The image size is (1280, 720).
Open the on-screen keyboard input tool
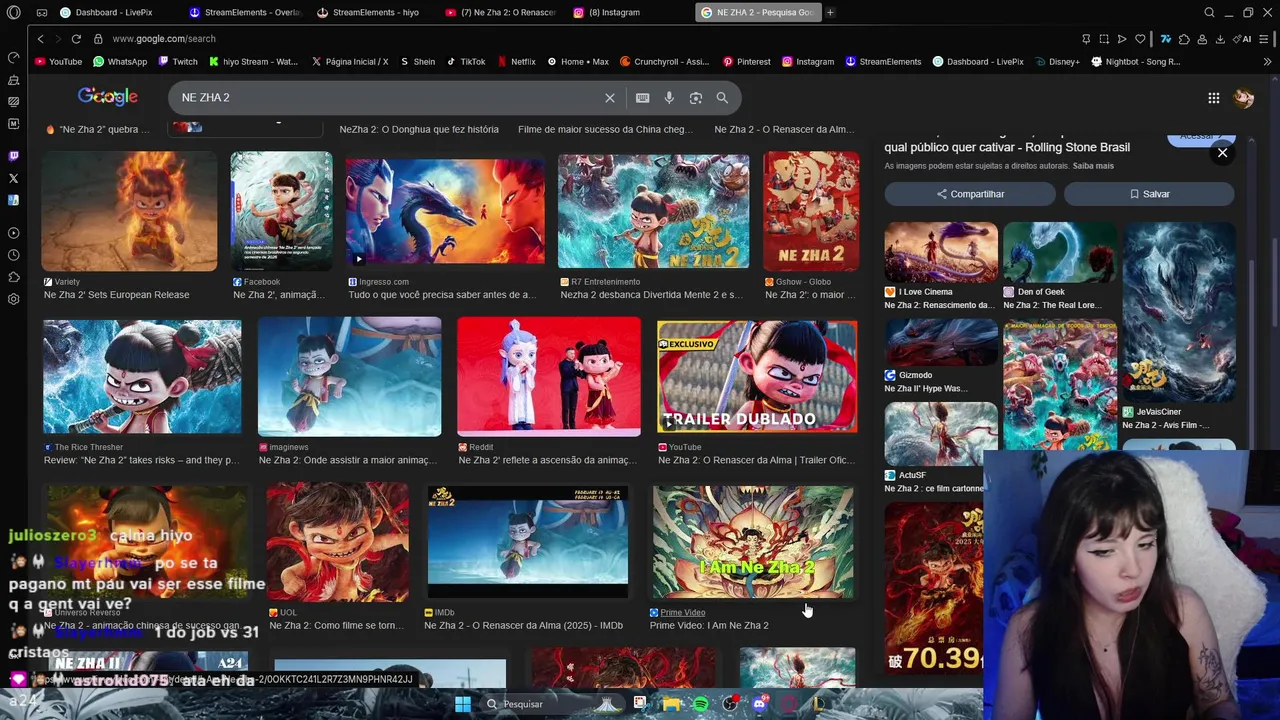tap(642, 98)
